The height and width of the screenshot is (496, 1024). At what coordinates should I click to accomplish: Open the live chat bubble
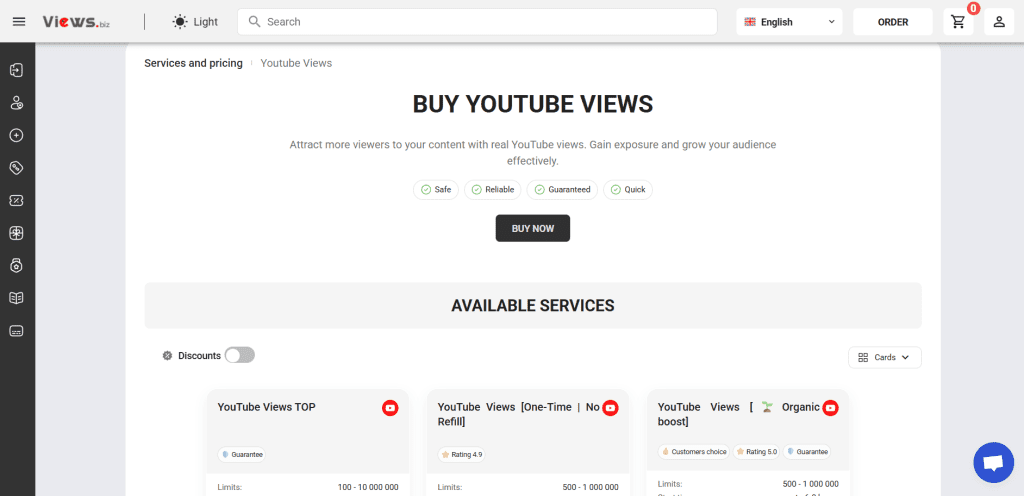tap(993, 463)
